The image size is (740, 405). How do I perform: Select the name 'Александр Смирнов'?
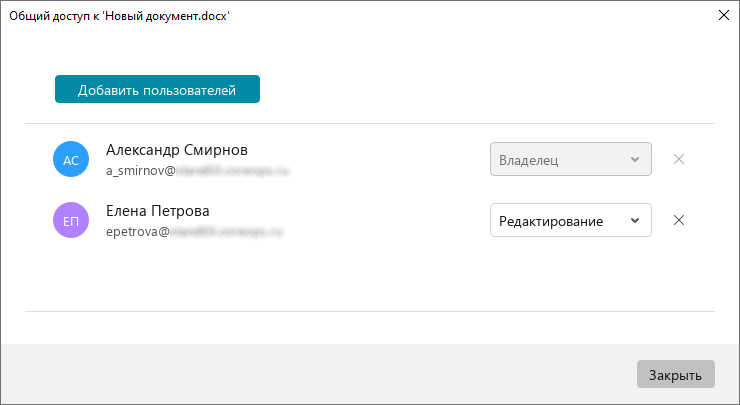click(177, 150)
